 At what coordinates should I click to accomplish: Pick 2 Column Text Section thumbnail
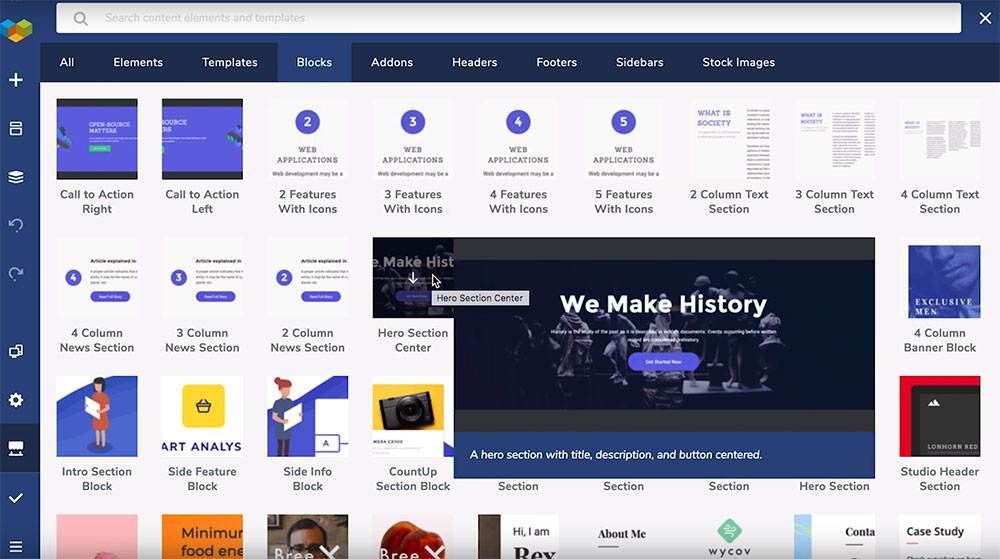tap(729, 139)
